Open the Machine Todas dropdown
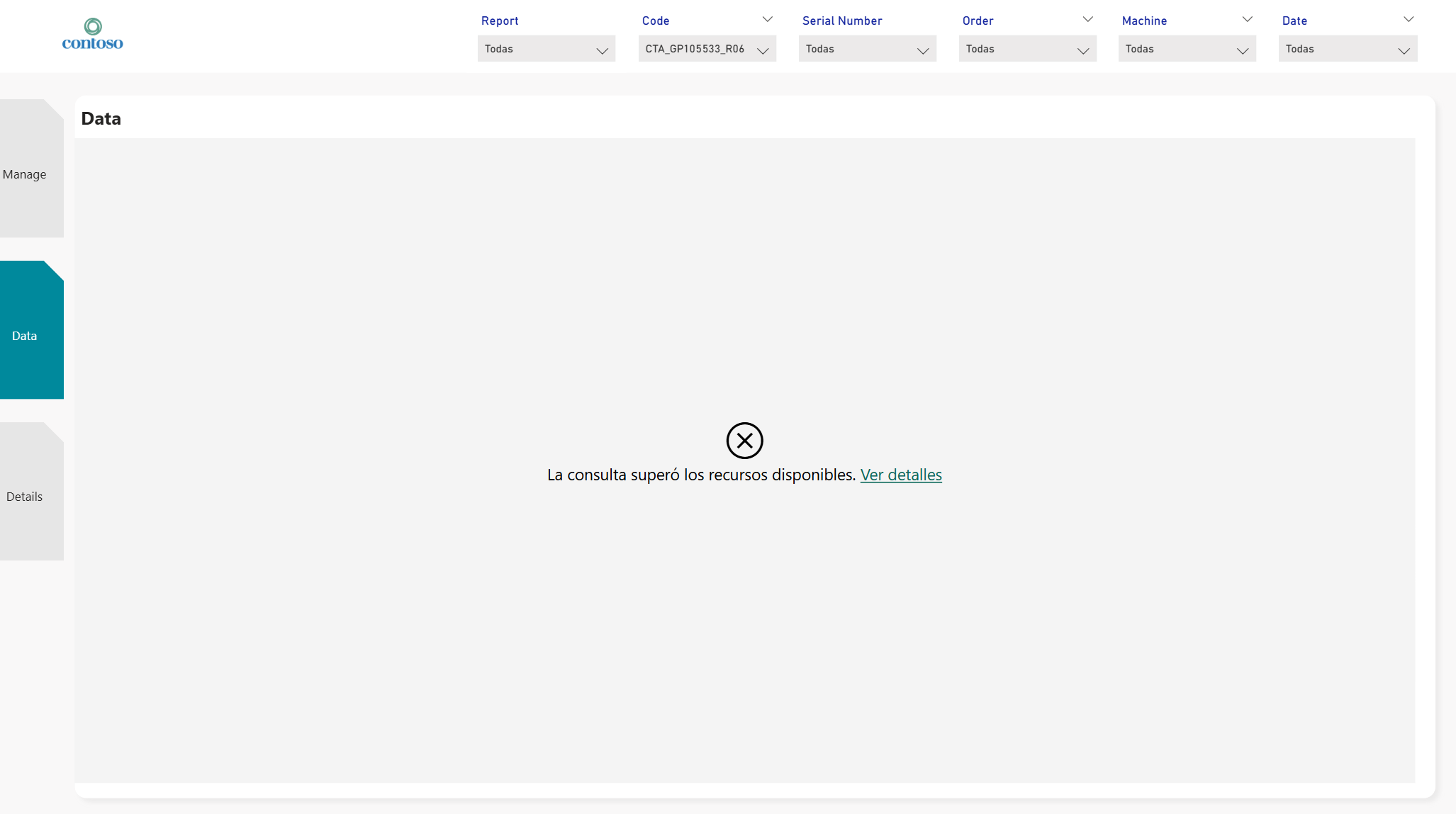1456x814 pixels. [x=1187, y=48]
